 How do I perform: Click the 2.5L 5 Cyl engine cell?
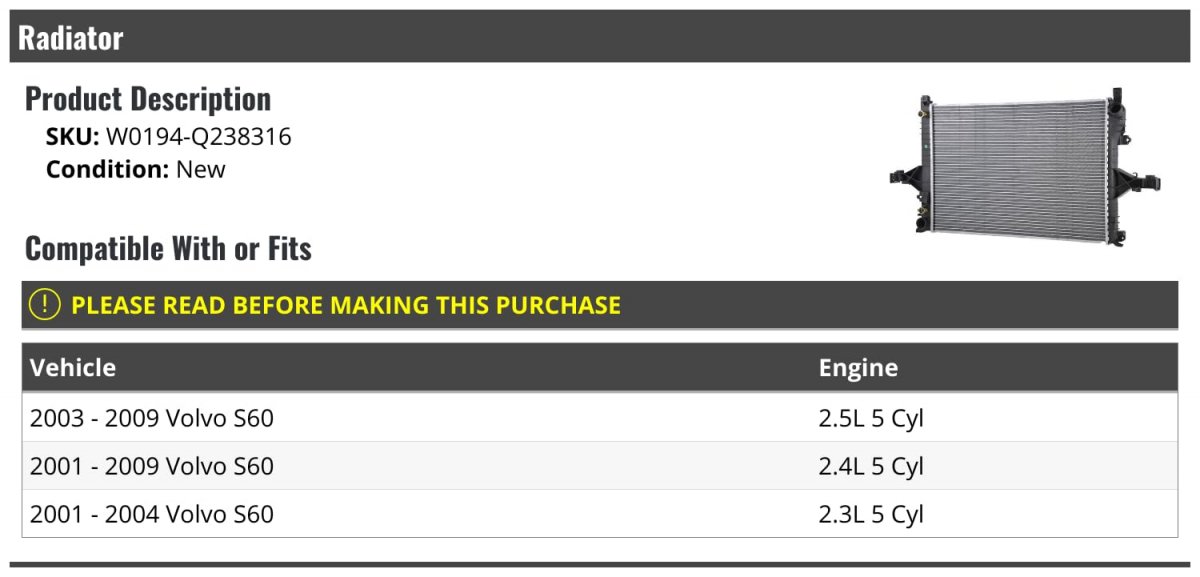pos(871,418)
